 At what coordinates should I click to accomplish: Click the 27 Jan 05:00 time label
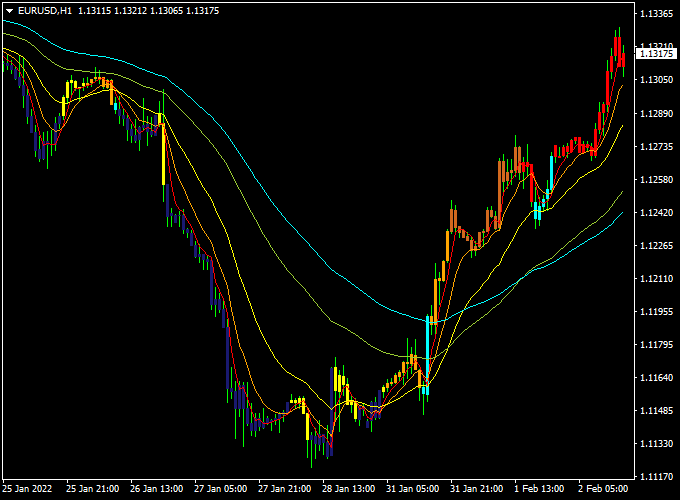[220, 489]
